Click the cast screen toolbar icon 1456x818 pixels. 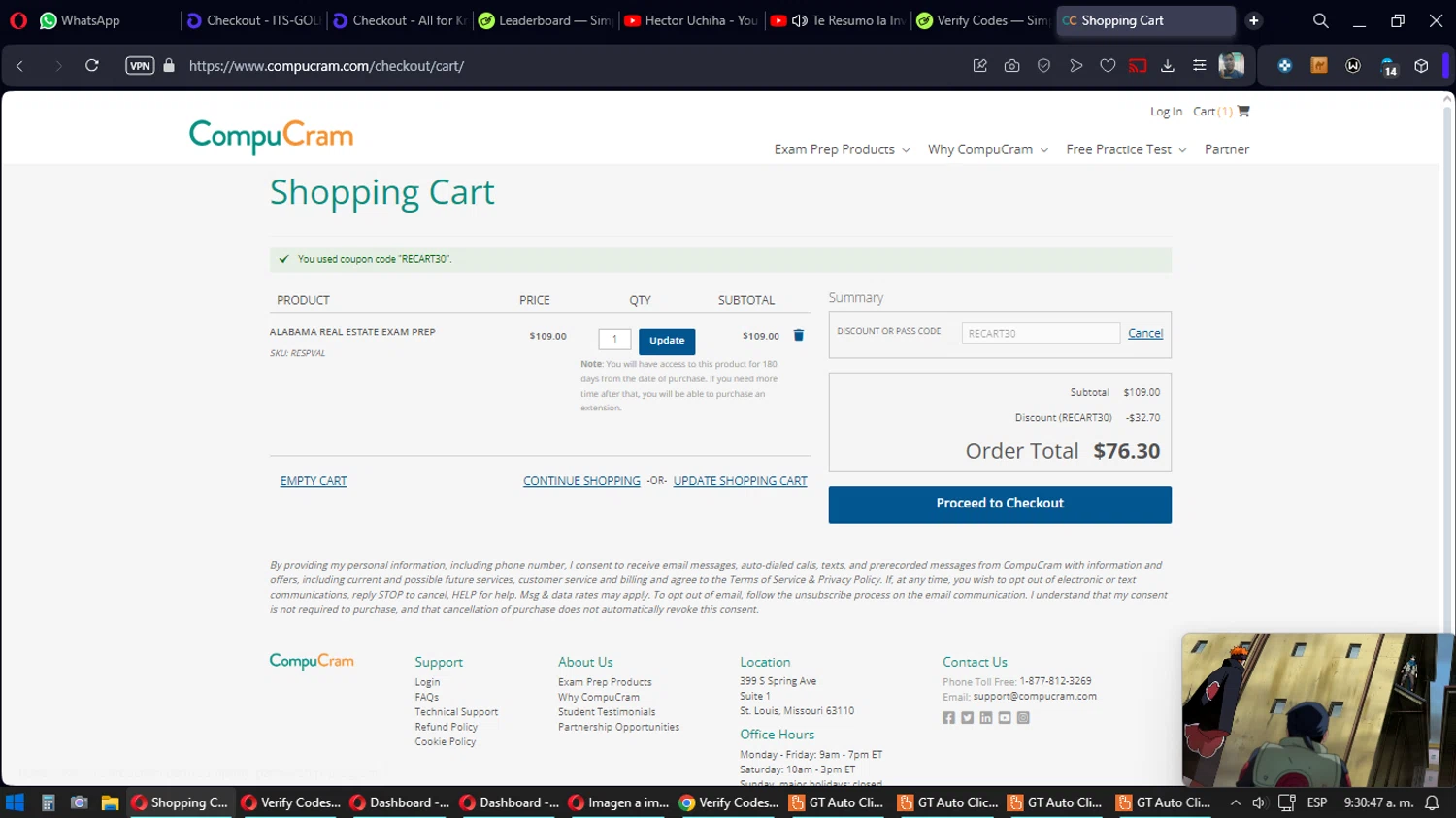[1138, 66]
